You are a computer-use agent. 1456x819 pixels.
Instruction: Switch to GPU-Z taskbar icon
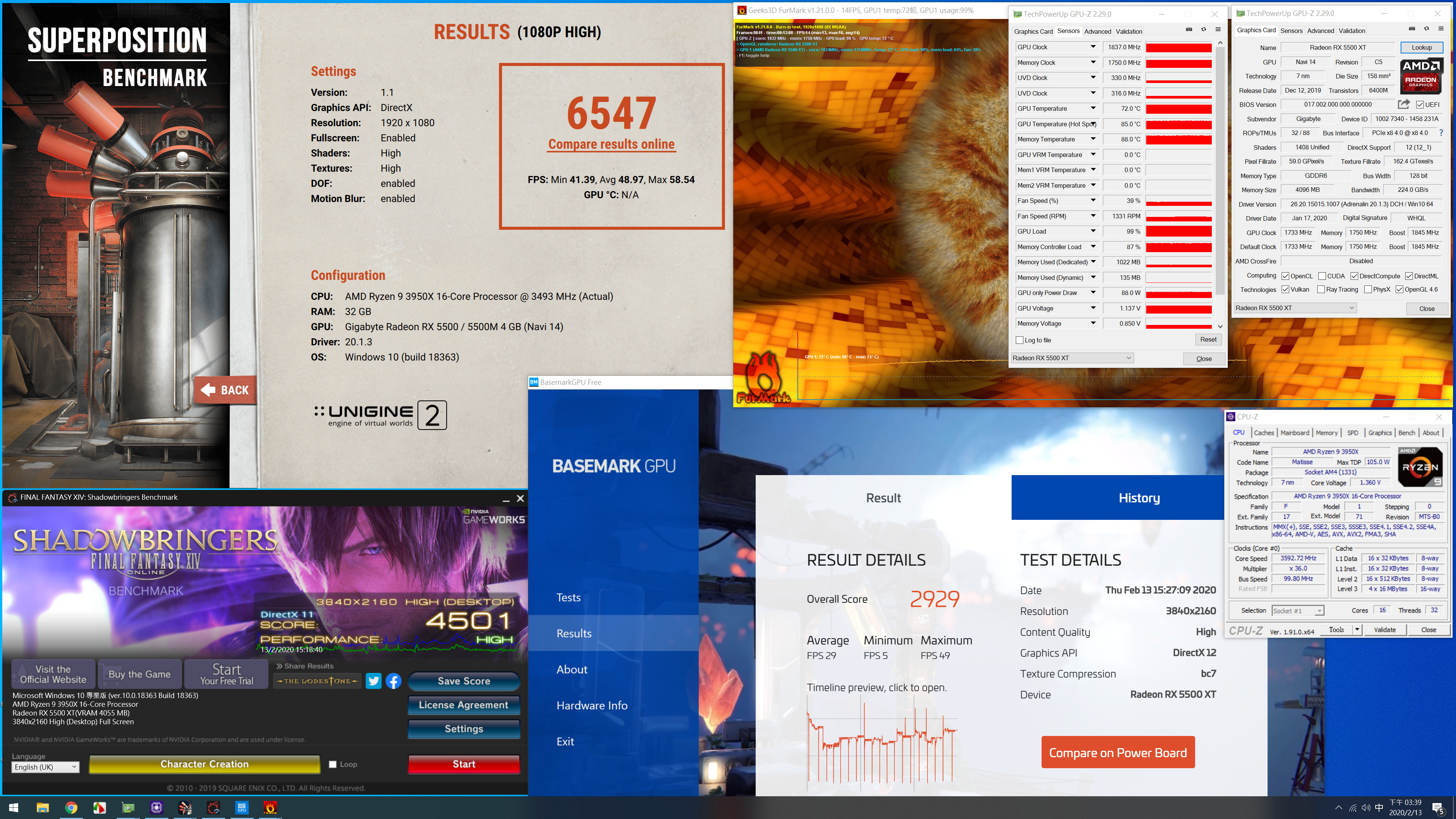(x=128, y=807)
